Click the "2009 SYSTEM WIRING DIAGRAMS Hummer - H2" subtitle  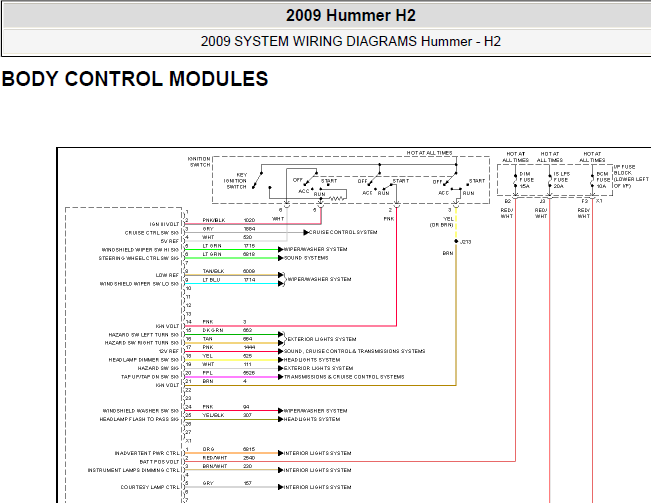[x=350, y=42]
